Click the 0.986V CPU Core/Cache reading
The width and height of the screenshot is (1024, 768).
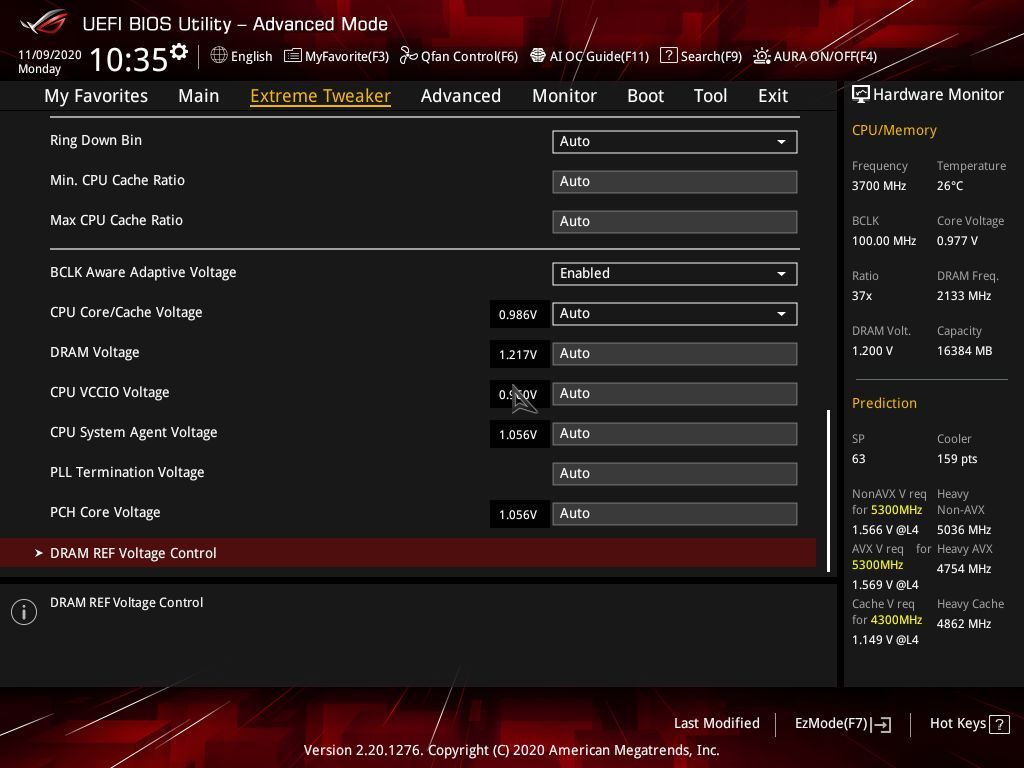click(518, 315)
